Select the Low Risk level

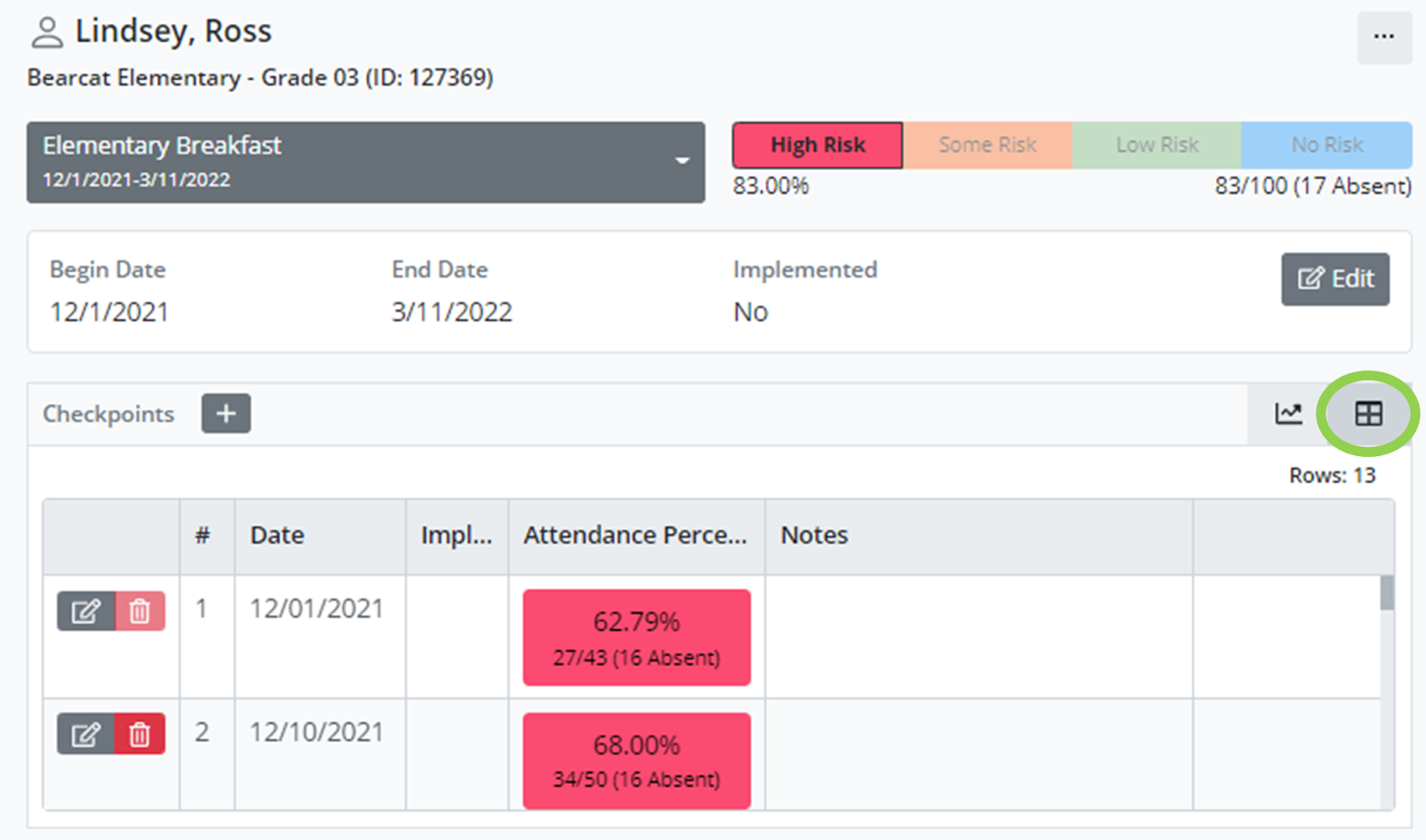tap(1157, 145)
